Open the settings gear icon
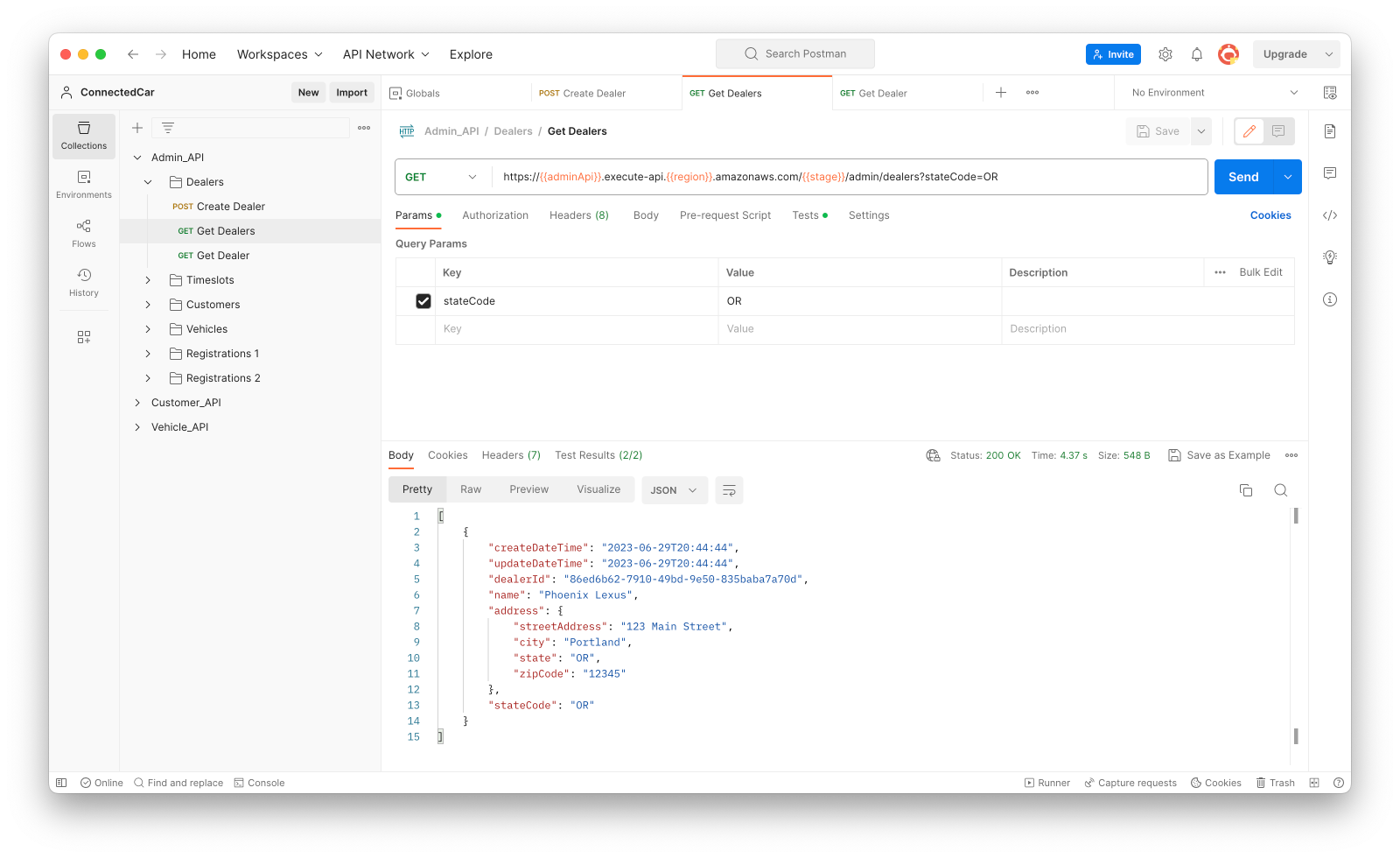 (1165, 54)
